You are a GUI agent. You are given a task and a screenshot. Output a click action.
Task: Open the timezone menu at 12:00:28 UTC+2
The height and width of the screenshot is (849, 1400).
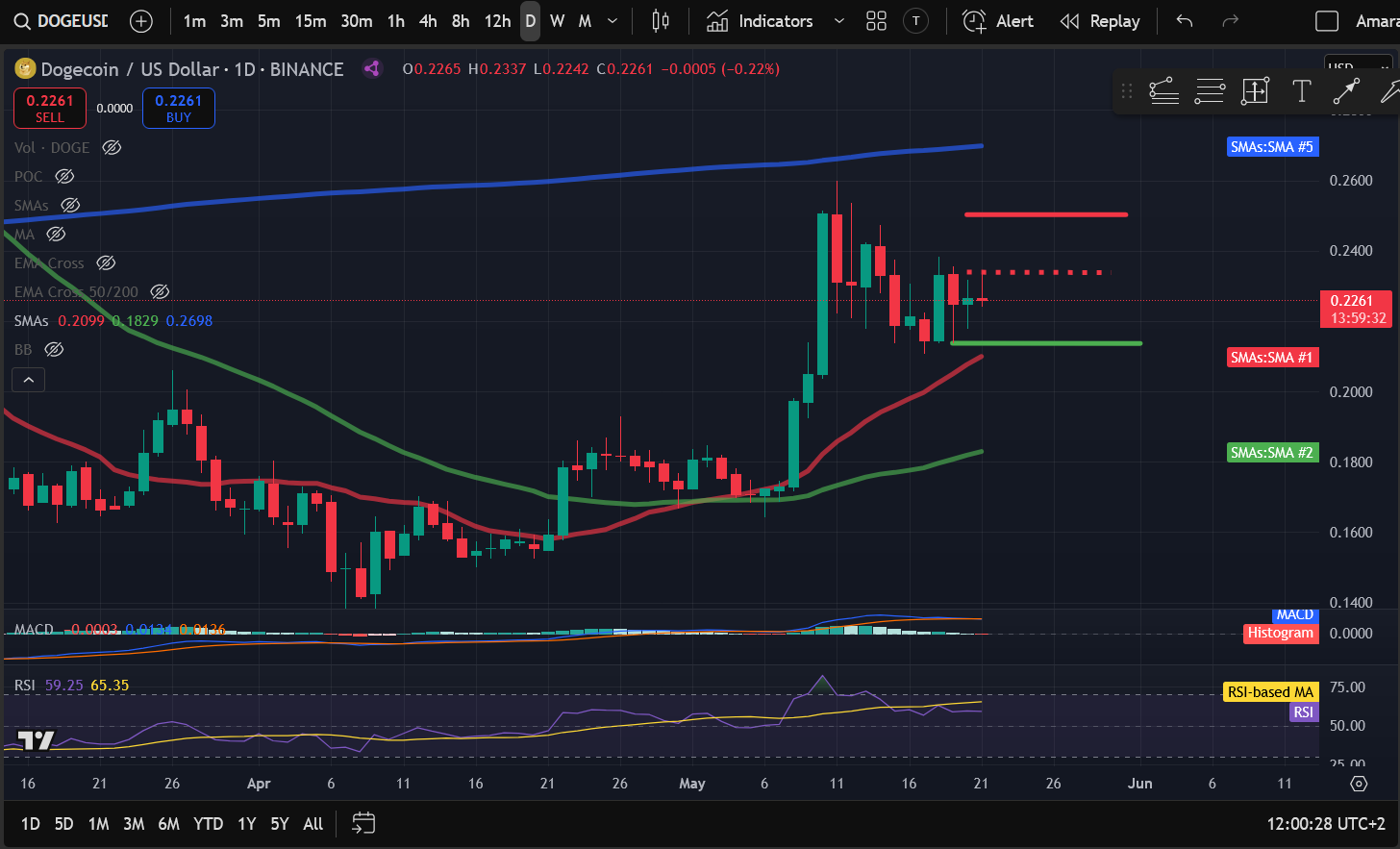(x=1326, y=823)
